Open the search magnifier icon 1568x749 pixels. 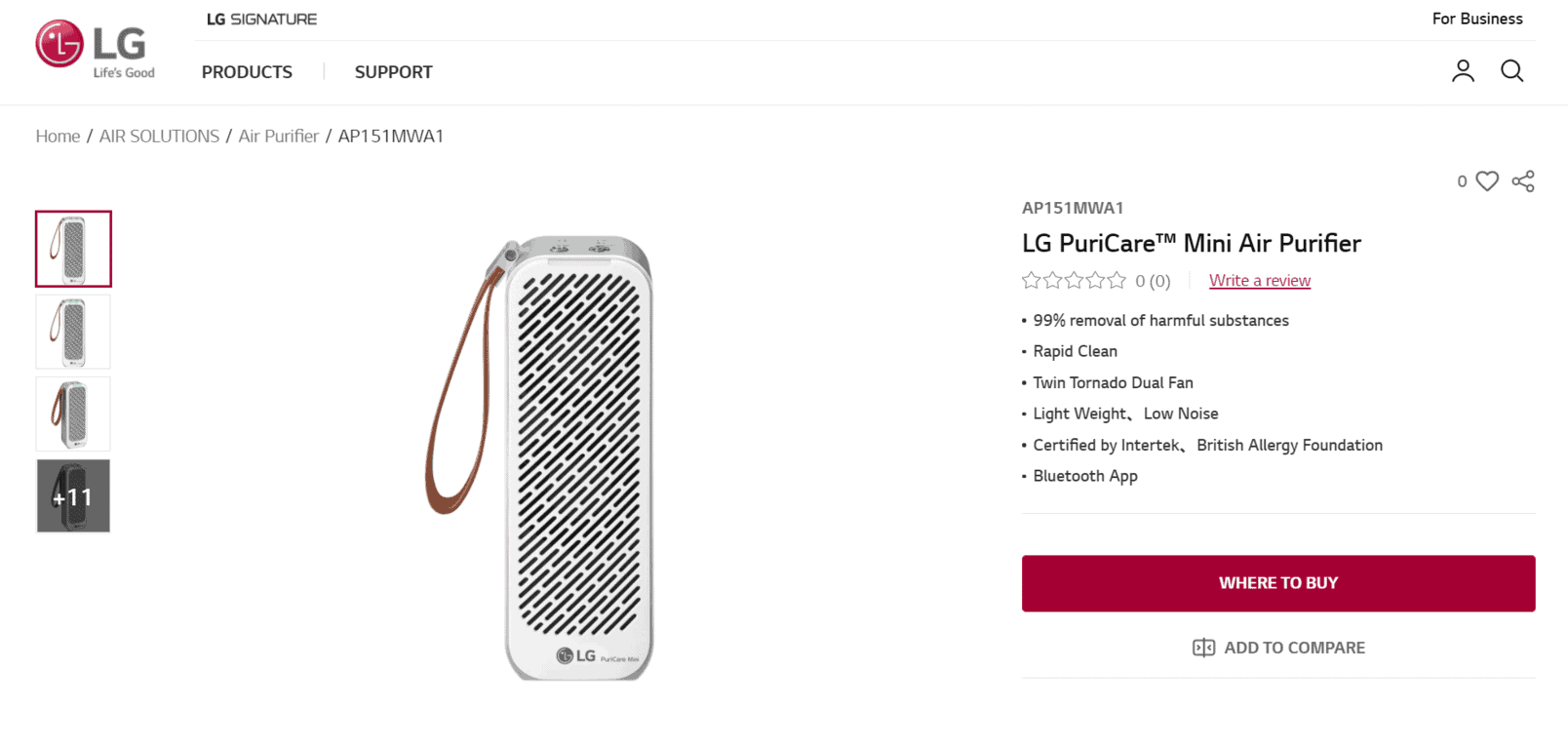coord(1512,70)
